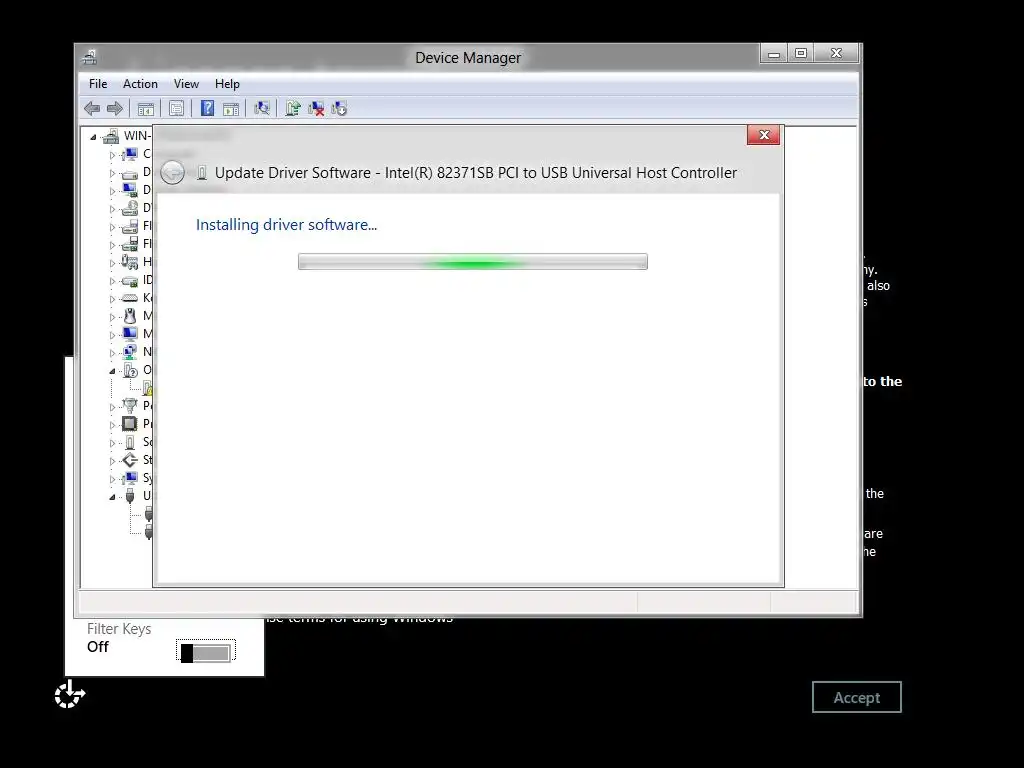This screenshot has width=1024, height=768.
Task: Click the Device Manager title bar text
Action: coord(468,57)
